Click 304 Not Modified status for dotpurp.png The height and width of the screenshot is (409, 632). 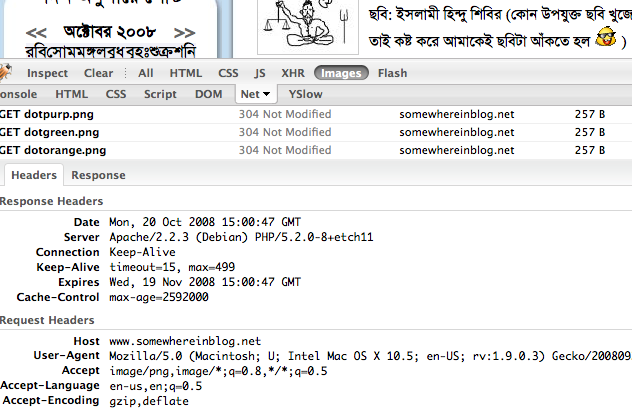(x=285, y=114)
